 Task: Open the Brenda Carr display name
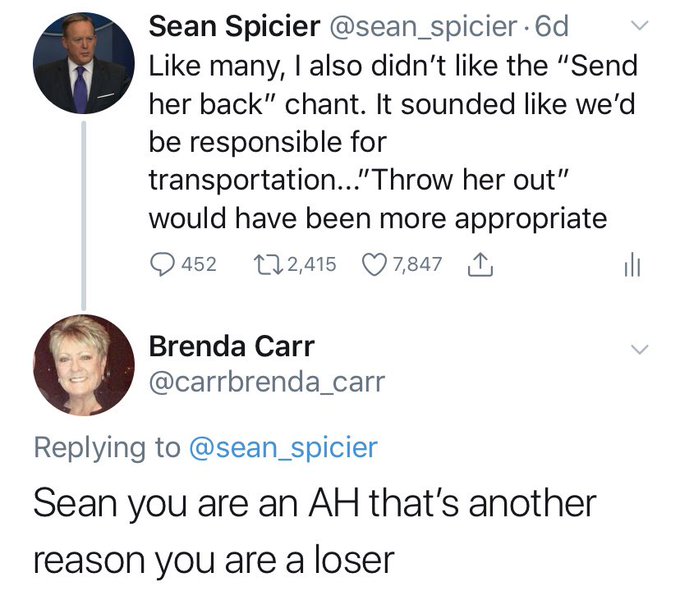click(x=232, y=346)
